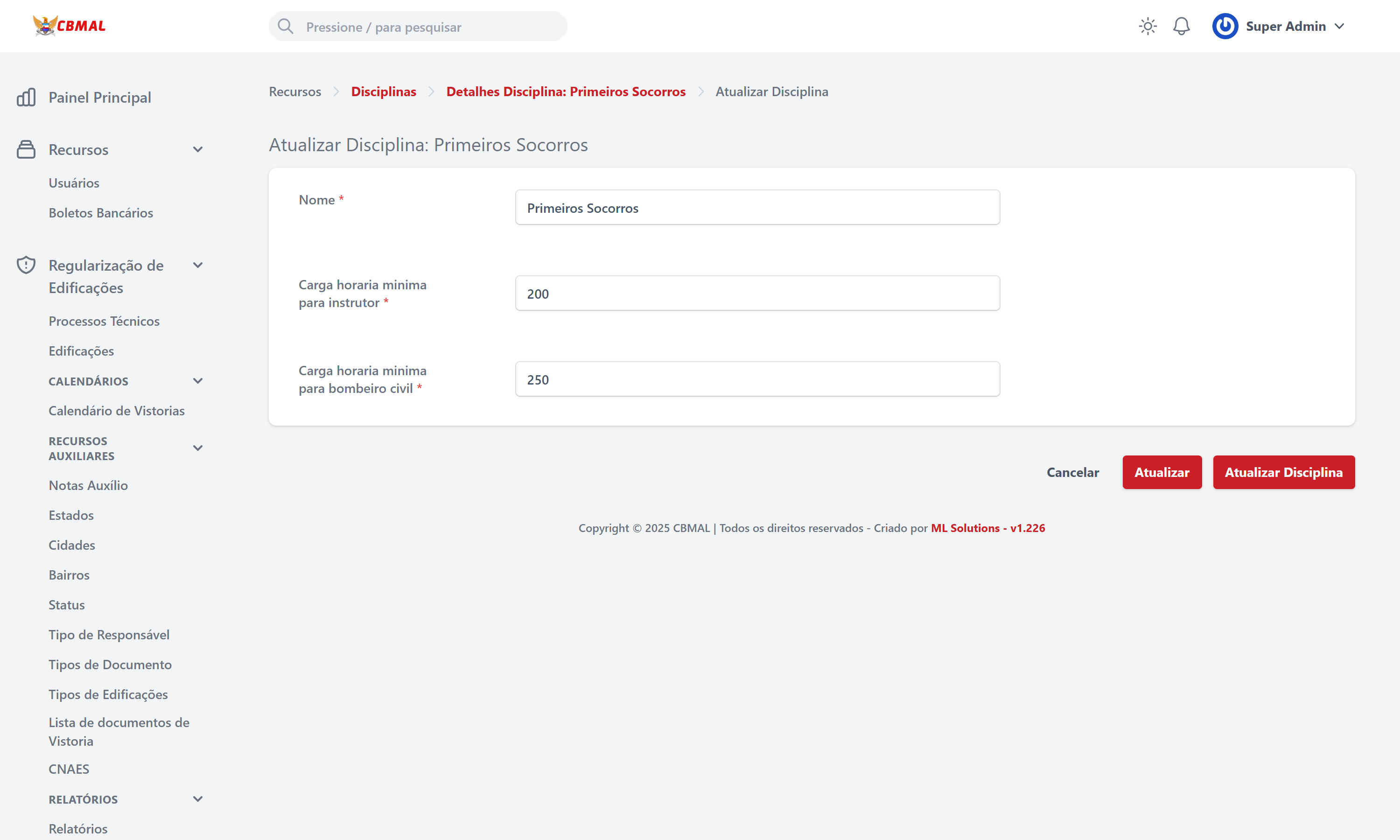Collapse the Recursos sidebar section

[x=197, y=149]
